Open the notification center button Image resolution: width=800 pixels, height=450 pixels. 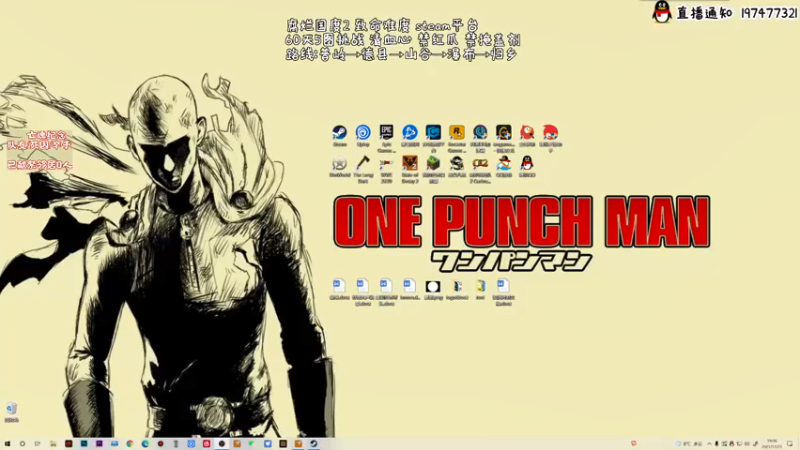(790, 444)
